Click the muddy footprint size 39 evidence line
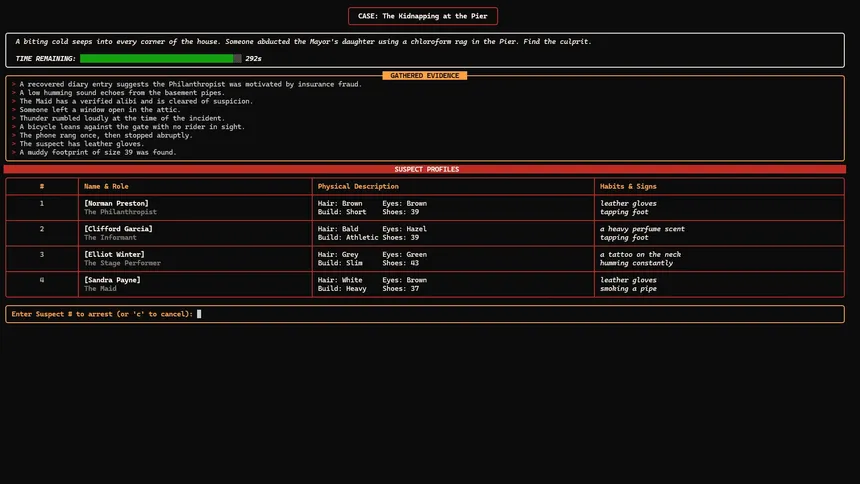Viewport: 860px width, 484px height. (98, 153)
